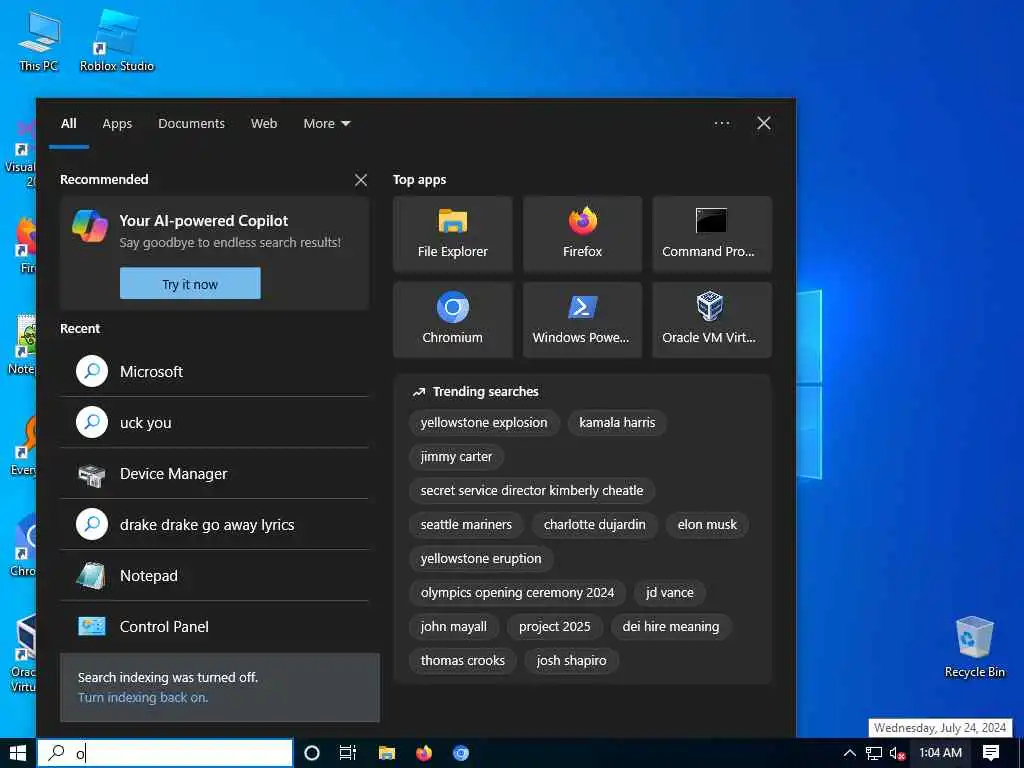Search trending 'olympics opening ceremony 2024'

[517, 592]
